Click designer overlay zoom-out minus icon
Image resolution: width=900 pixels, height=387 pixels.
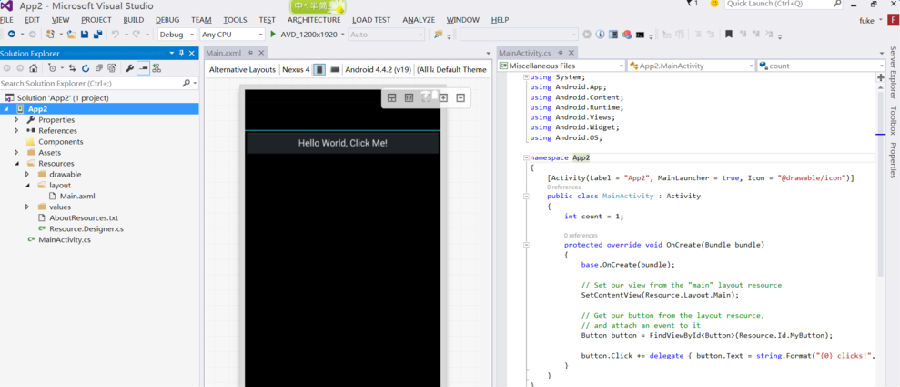pos(460,98)
